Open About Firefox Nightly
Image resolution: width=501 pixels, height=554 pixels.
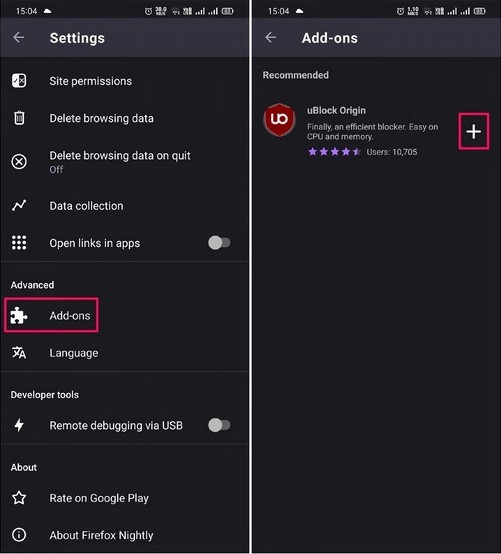(124, 535)
